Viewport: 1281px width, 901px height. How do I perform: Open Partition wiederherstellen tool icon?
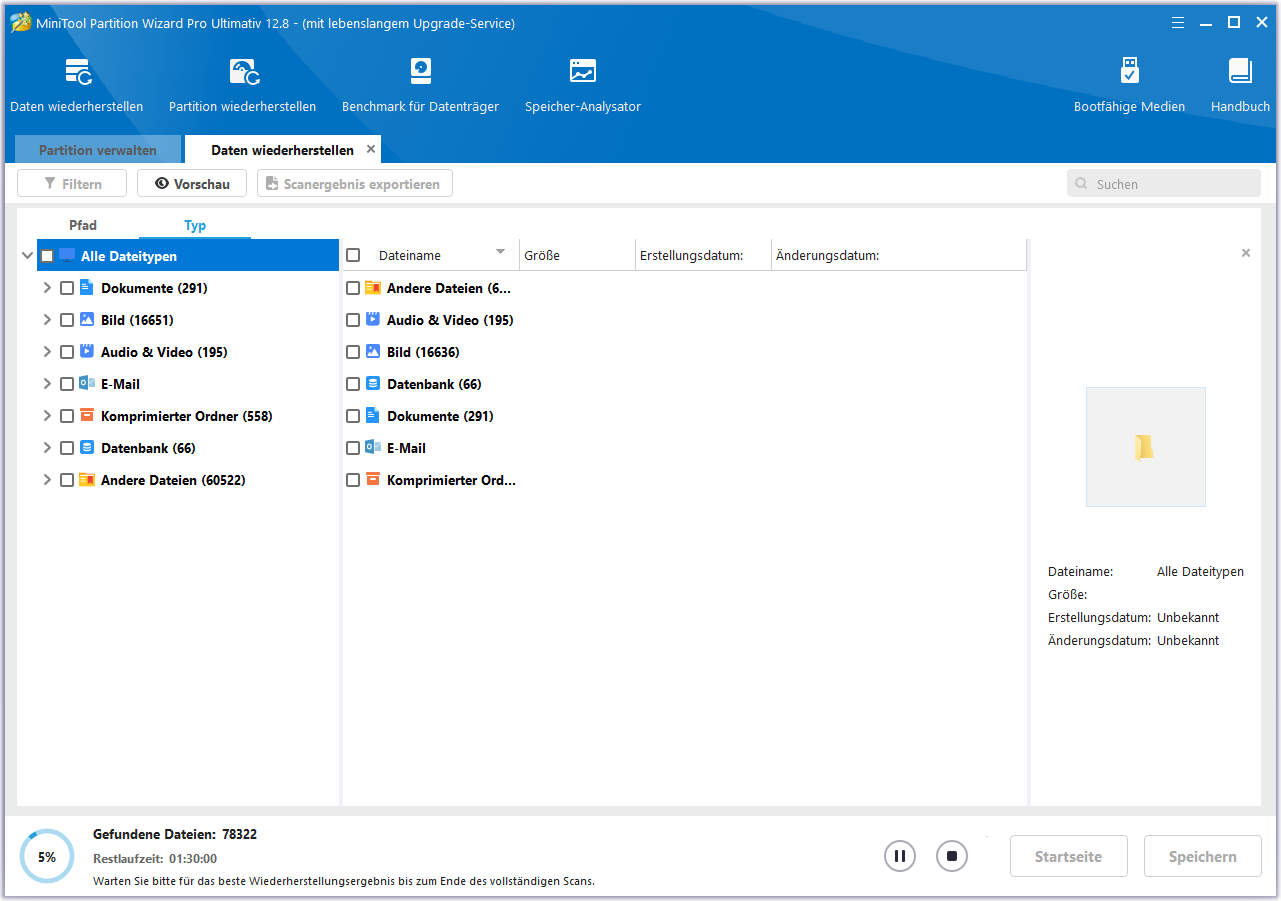pos(244,72)
